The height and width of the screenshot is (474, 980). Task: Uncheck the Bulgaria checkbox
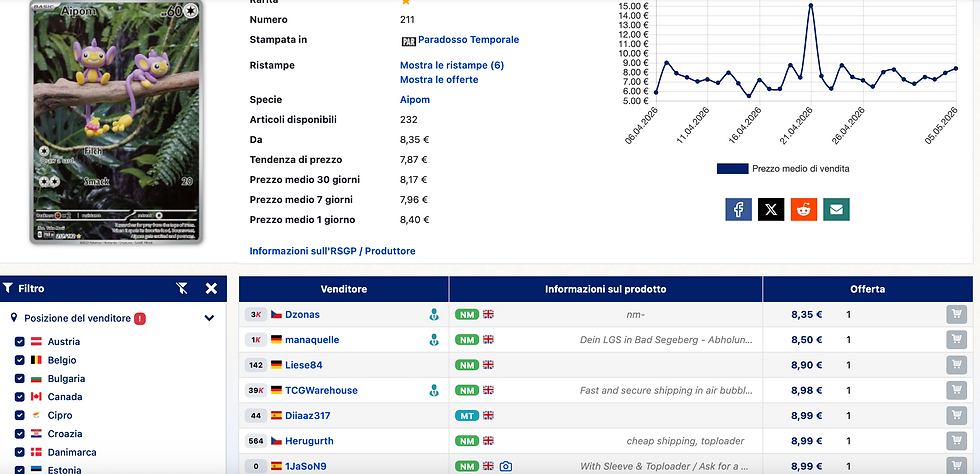point(19,378)
